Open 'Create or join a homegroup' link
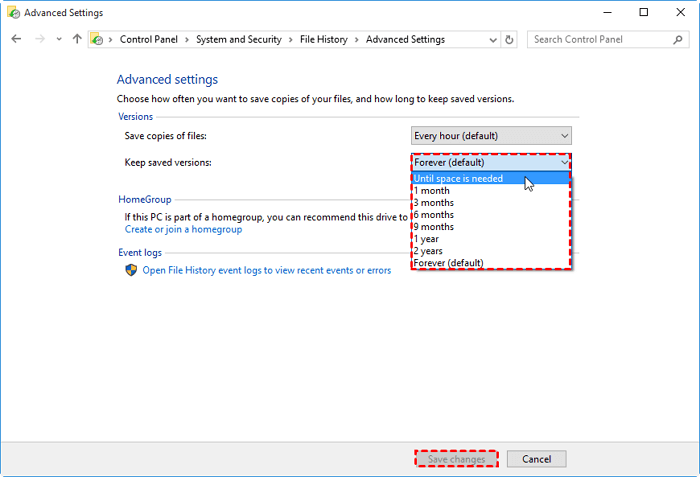The height and width of the screenshot is (477, 700). [x=183, y=229]
